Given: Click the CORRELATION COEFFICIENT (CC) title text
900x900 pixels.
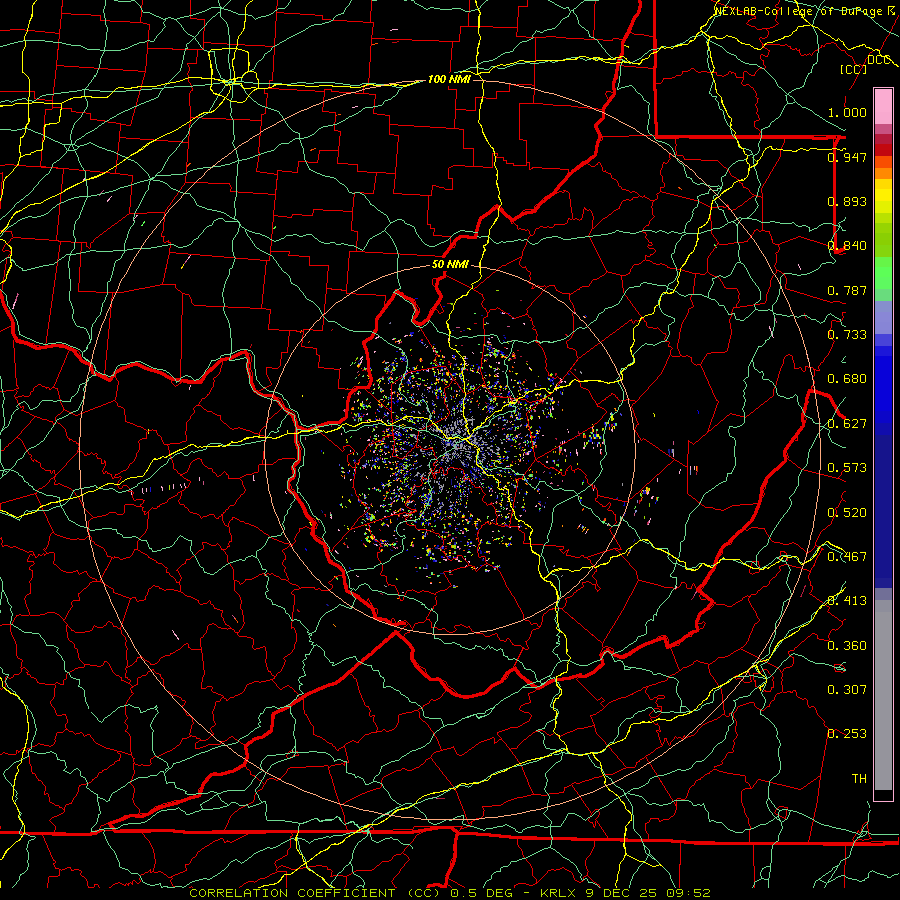Looking at the screenshot, I should click(x=315, y=893).
